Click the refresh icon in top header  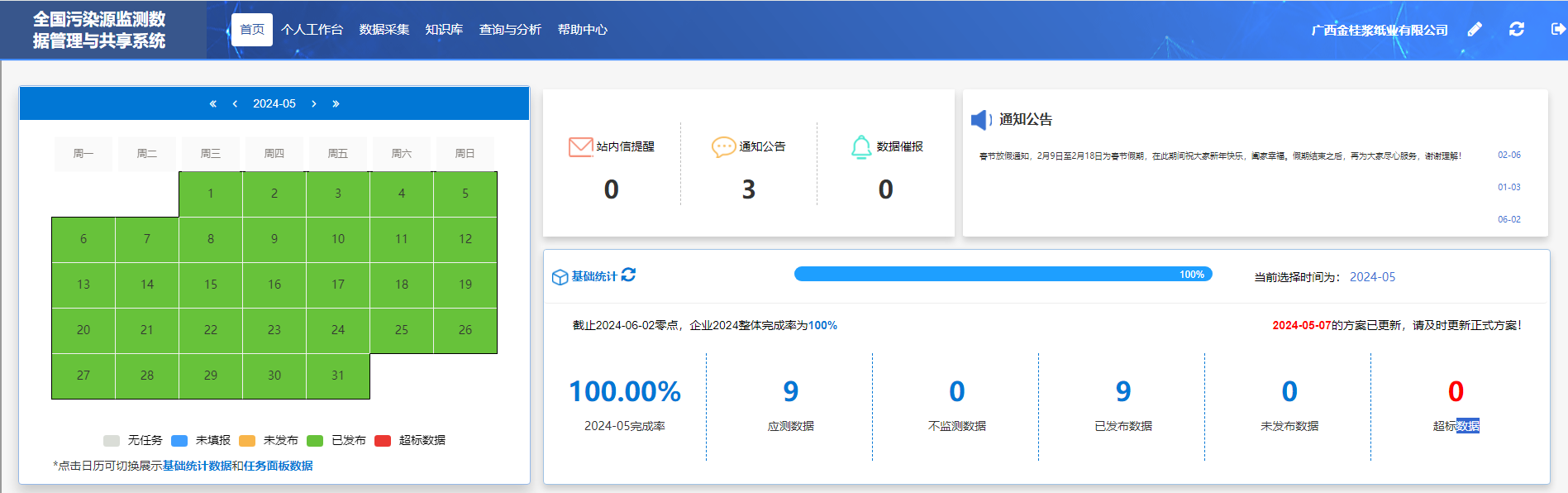click(x=1517, y=30)
